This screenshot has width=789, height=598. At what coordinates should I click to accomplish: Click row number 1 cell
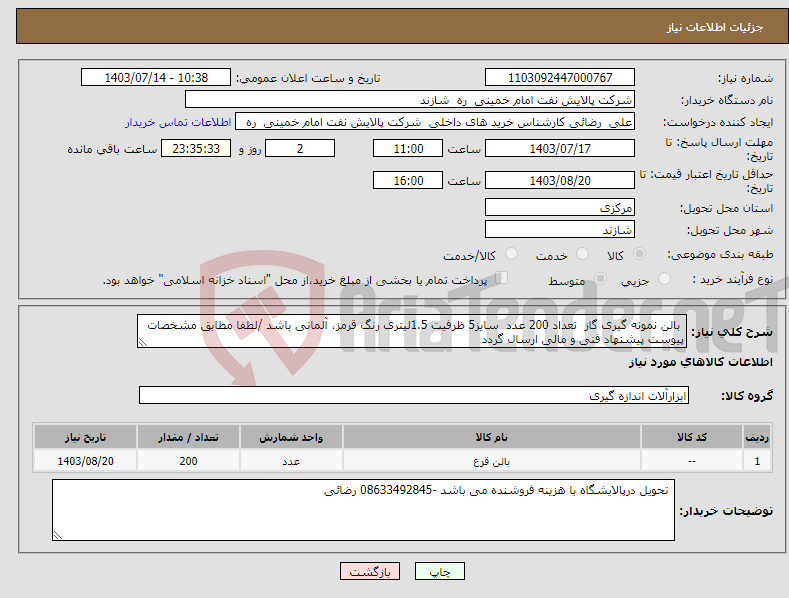(757, 461)
